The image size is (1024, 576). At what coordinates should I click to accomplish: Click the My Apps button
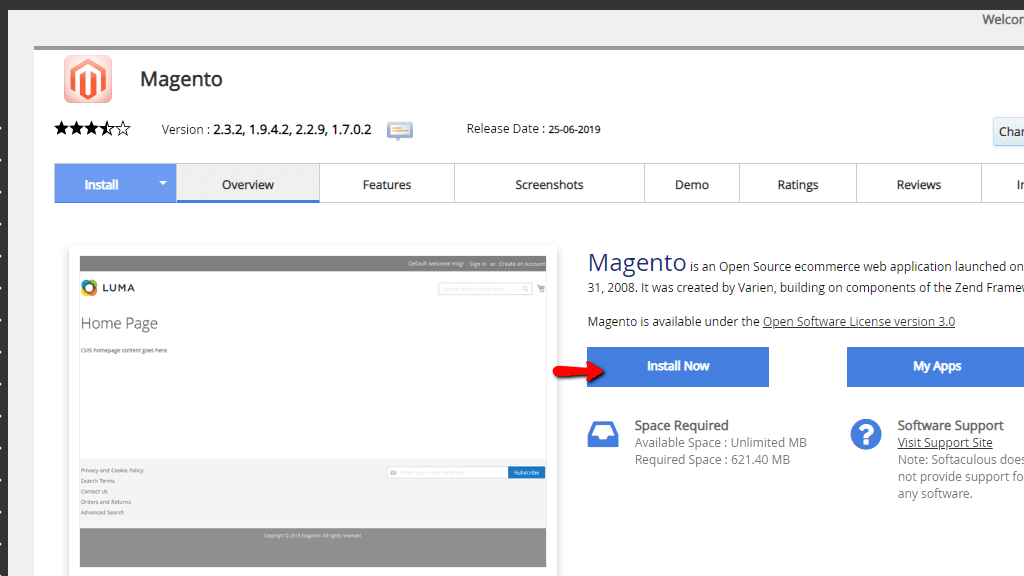point(936,366)
